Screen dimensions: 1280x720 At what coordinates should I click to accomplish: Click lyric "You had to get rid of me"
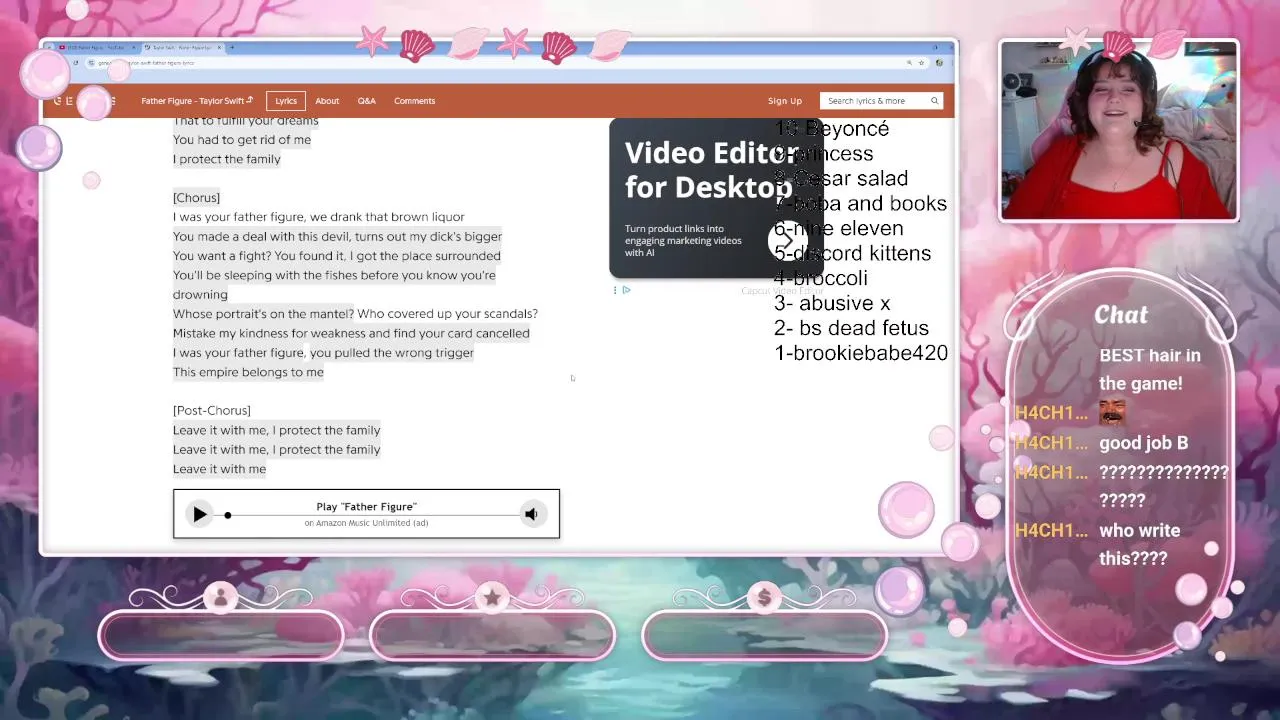(x=242, y=140)
